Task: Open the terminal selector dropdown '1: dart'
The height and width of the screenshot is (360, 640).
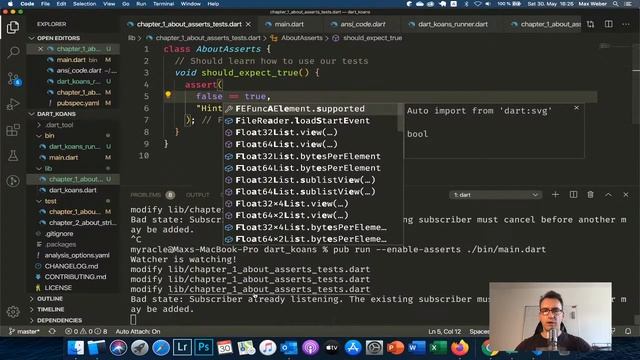Action: [496, 195]
